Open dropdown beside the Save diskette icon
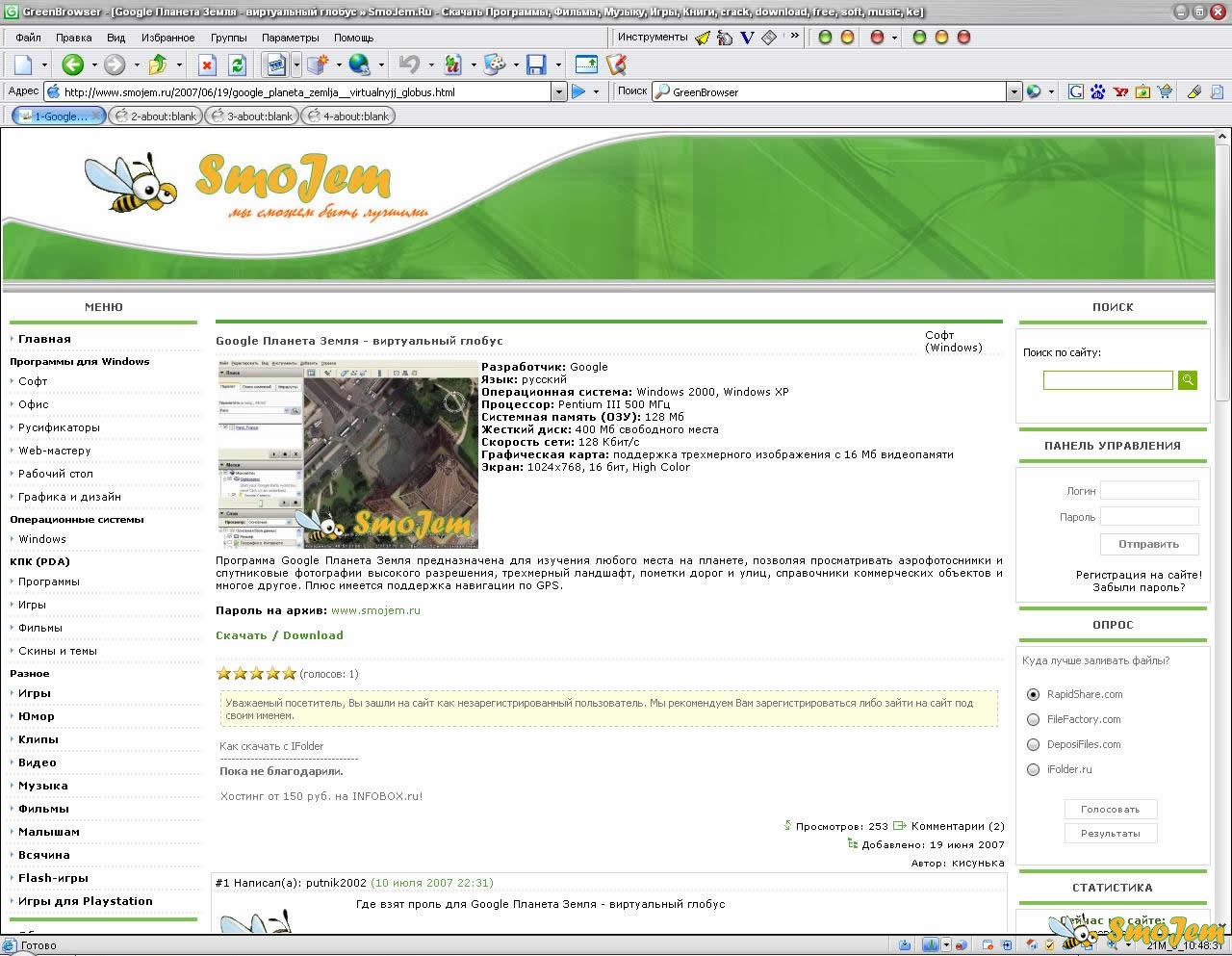Screen dimensions: 1232x956 point(557,65)
